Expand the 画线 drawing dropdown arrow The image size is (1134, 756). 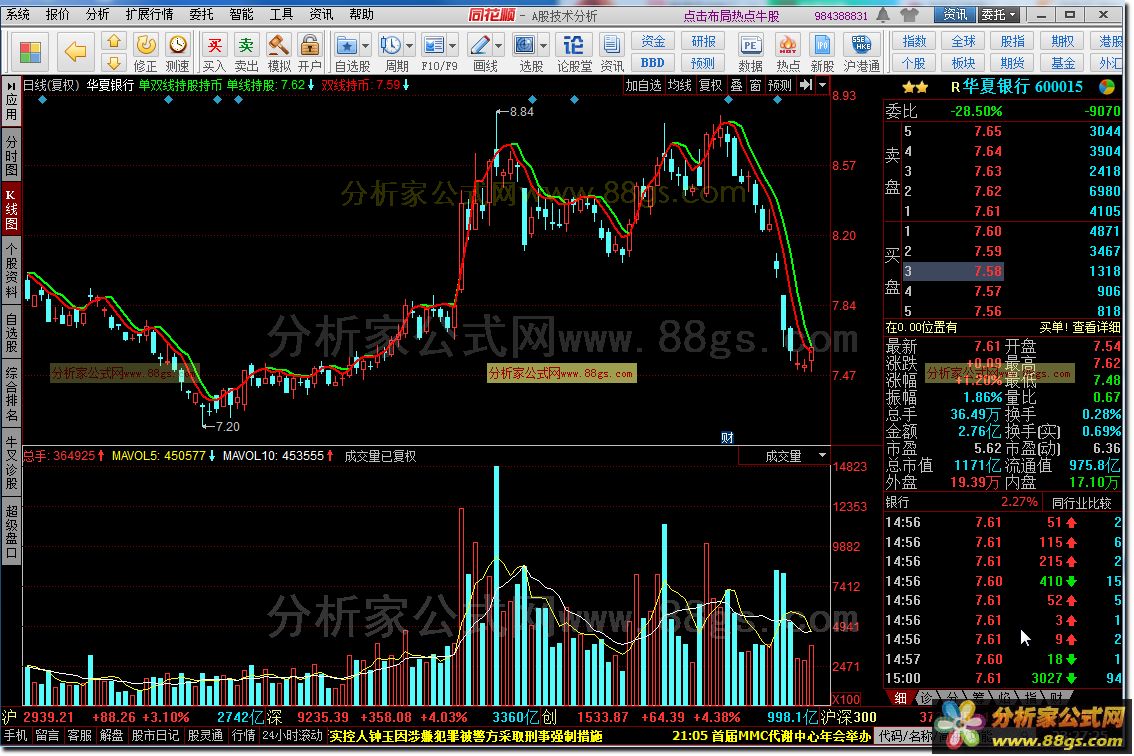click(x=499, y=46)
